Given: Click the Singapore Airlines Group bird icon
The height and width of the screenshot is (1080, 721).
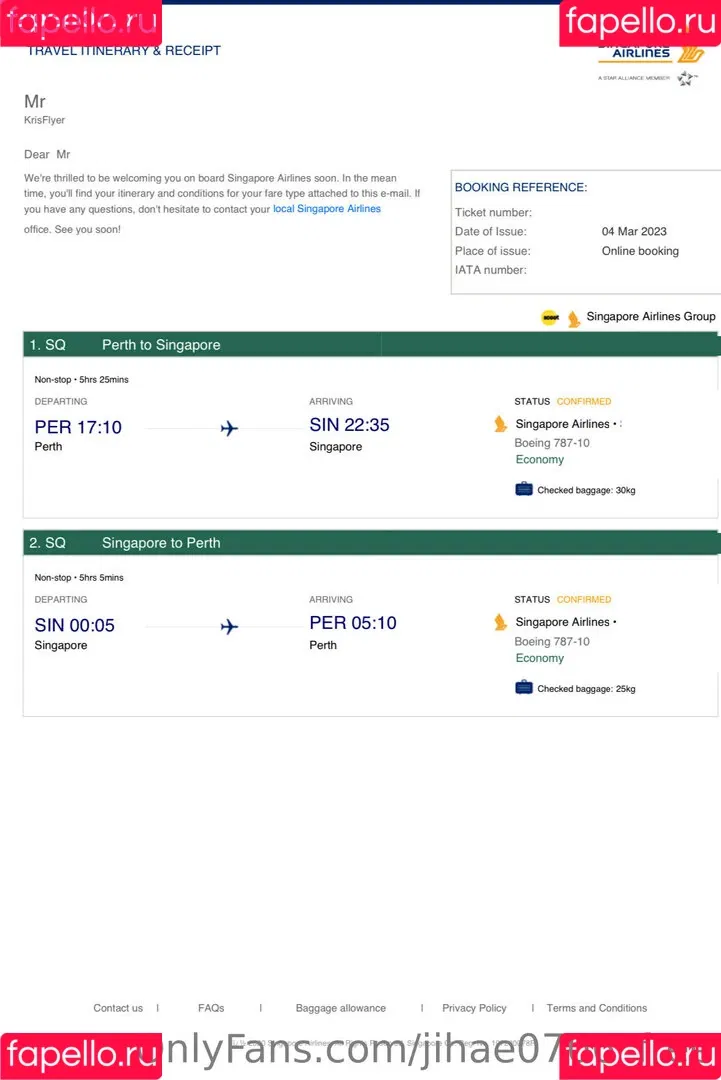Looking at the screenshot, I should tap(574, 318).
